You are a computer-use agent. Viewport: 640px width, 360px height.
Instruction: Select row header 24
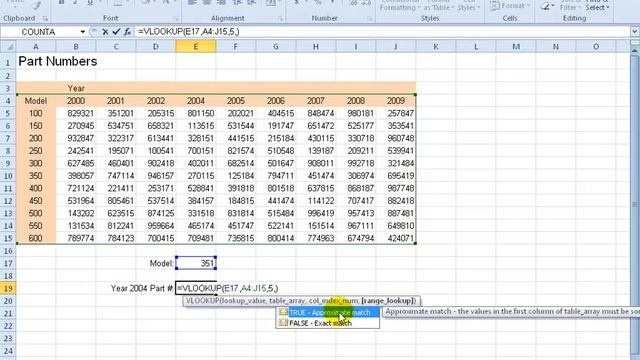point(8,351)
